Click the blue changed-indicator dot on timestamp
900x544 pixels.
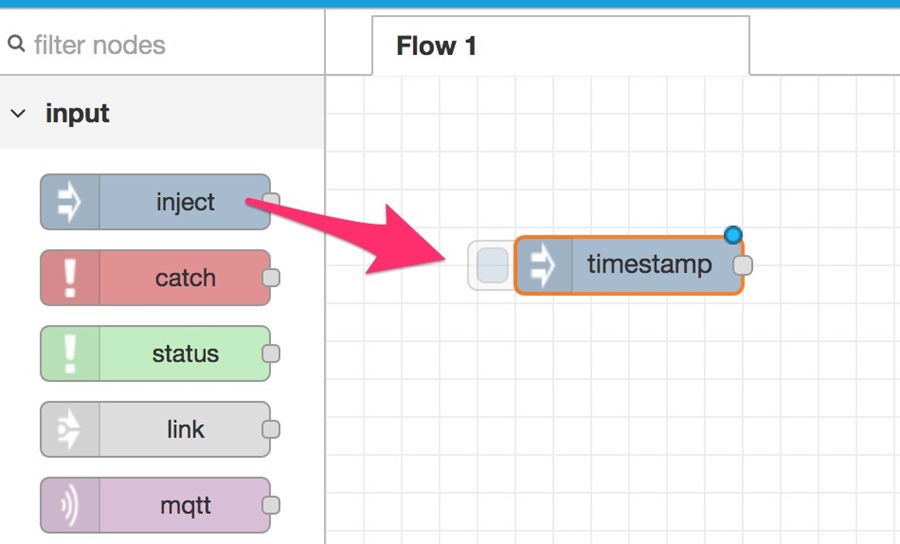[x=733, y=234]
